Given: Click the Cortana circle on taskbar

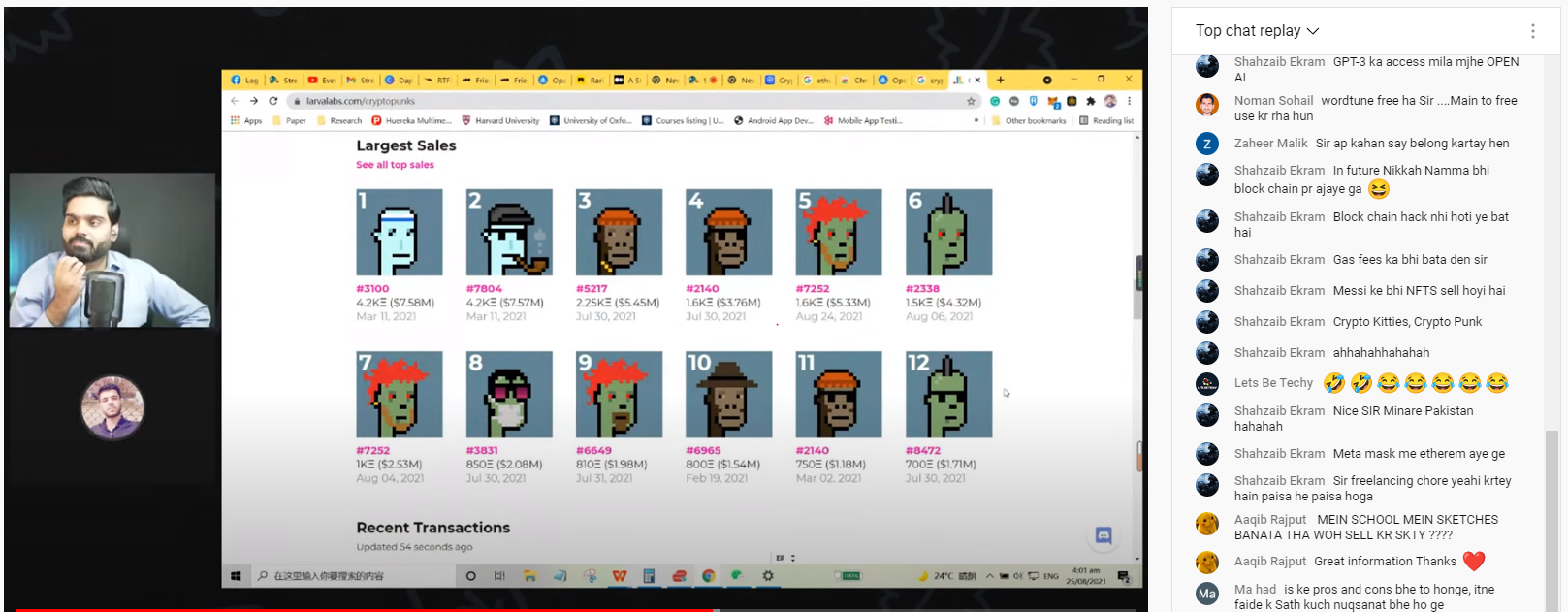Looking at the screenshot, I should (471, 576).
